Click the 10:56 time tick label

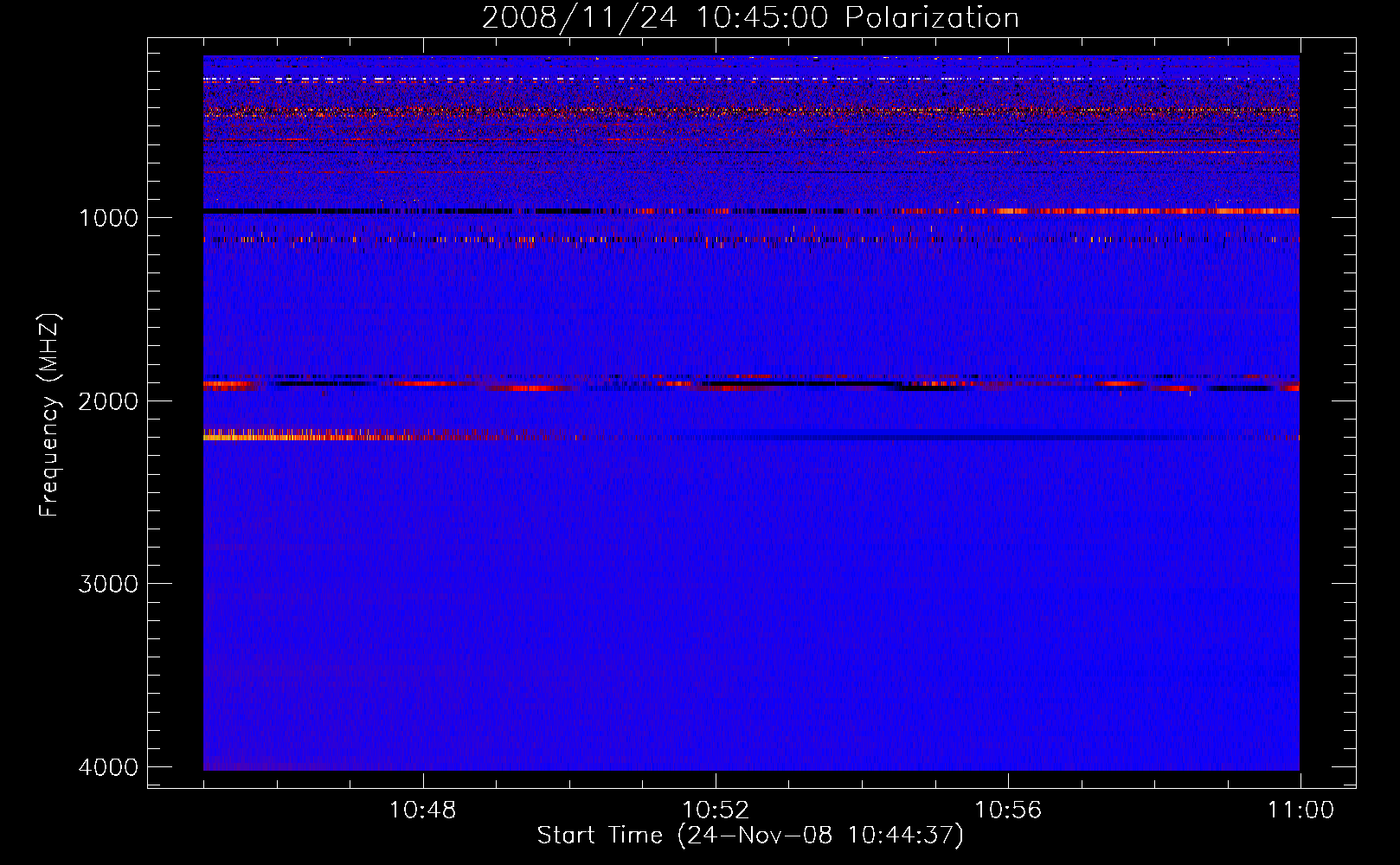click(x=1008, y=811)
